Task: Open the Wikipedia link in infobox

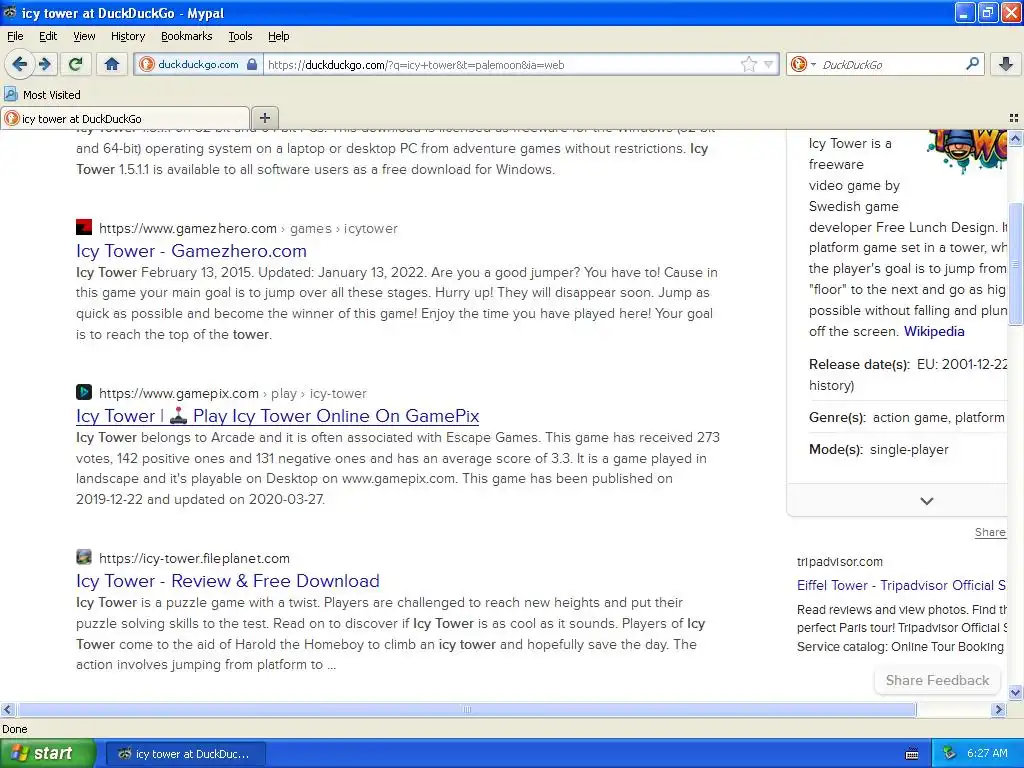Action: [x=934, y=331]
